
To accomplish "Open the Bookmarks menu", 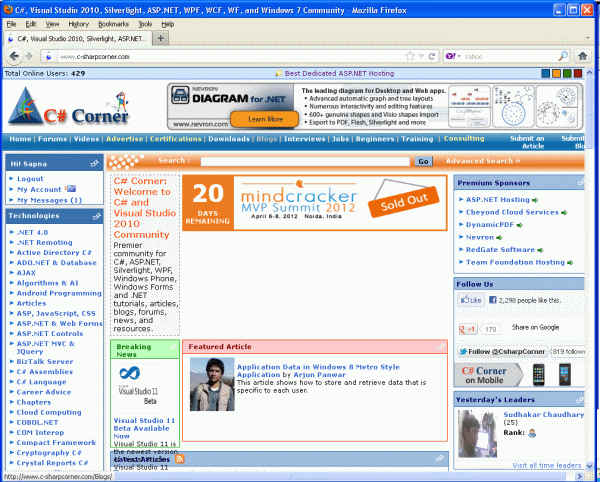I will (x=113, y=24).
